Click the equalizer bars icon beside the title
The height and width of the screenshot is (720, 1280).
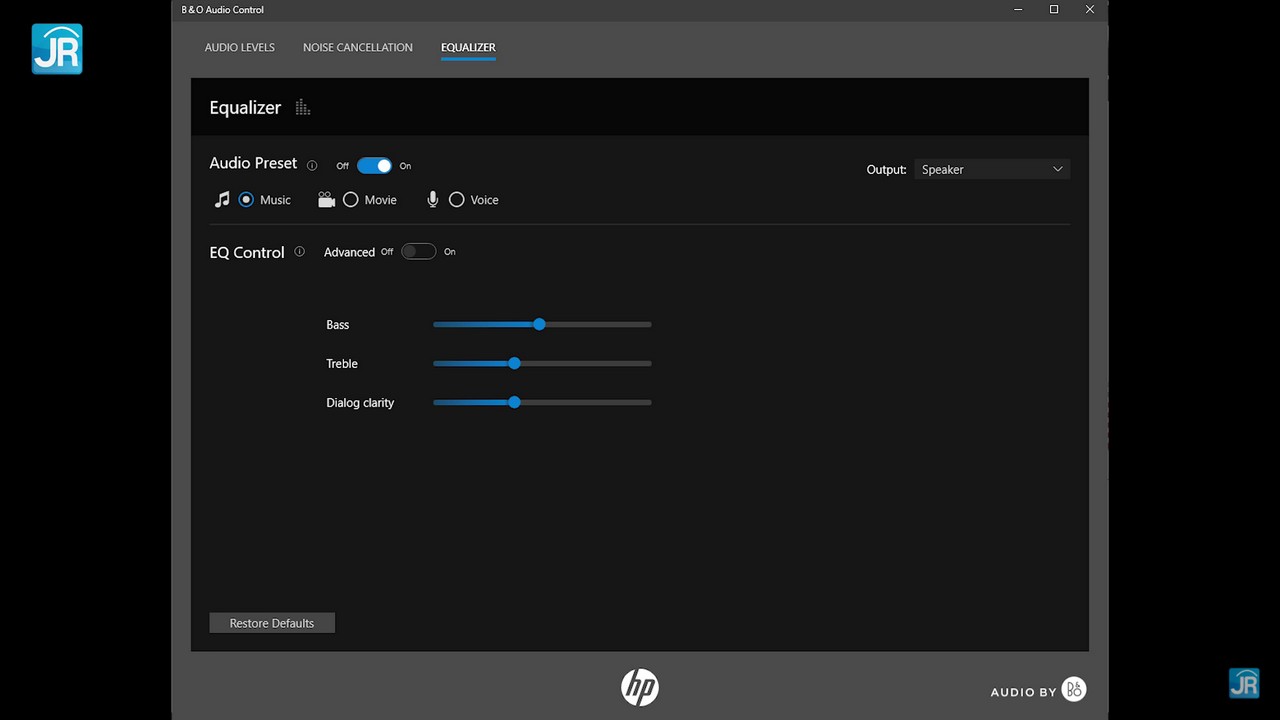tap(303, 108)
